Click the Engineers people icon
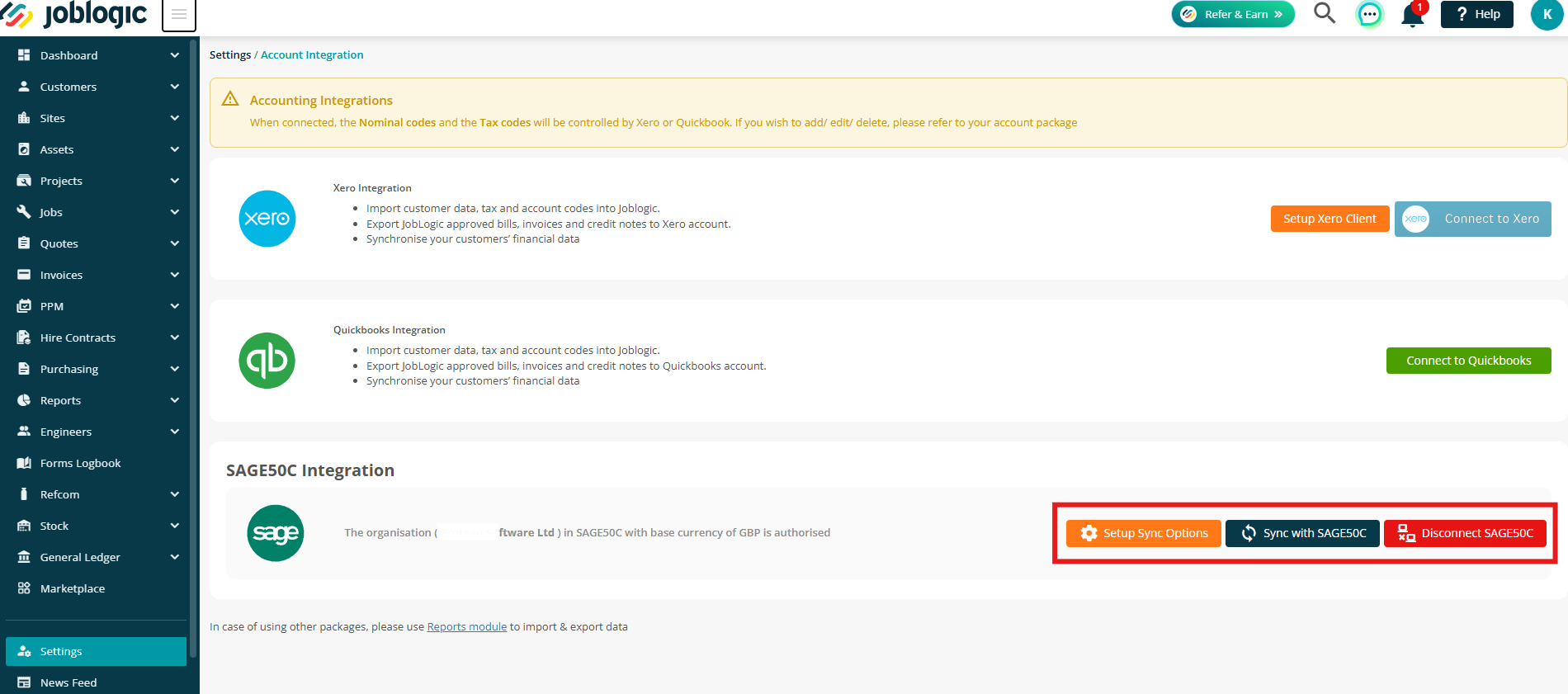The width and height of the screenshot is (1568, 694). [x=24, y=431]
